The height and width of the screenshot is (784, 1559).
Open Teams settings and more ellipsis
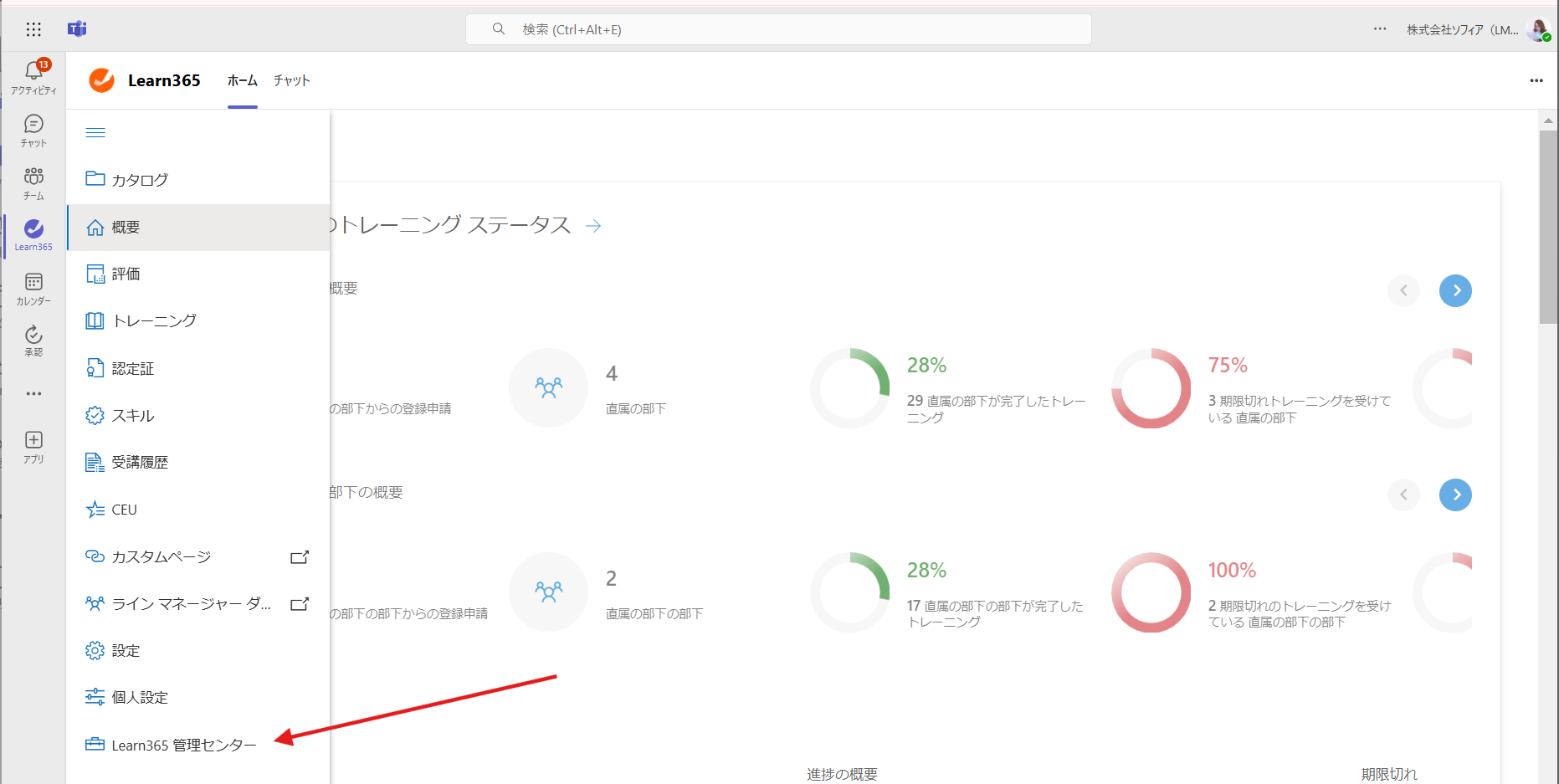1380,29
